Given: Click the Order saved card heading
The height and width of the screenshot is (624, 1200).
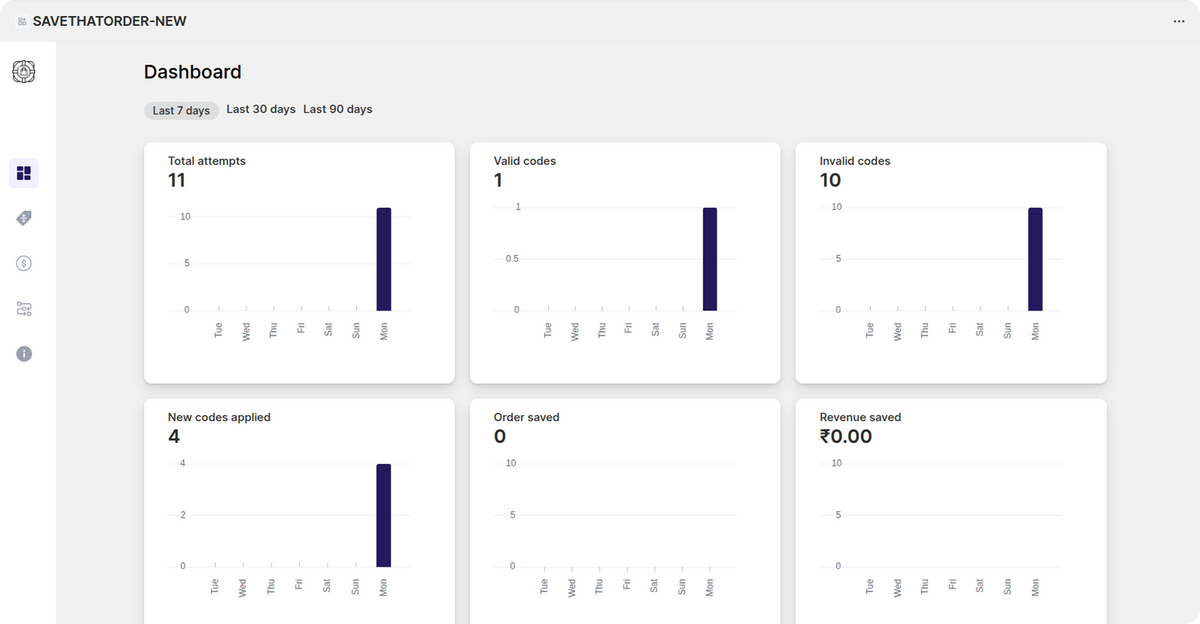Looking at the screenshot, I should [526, 417].
